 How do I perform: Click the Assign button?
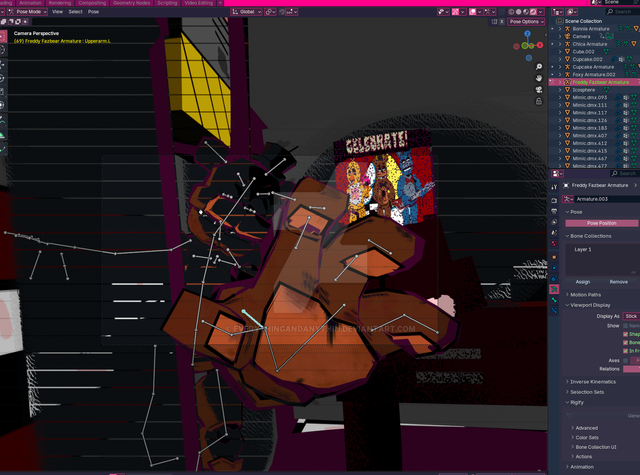[x=583, y=282]
